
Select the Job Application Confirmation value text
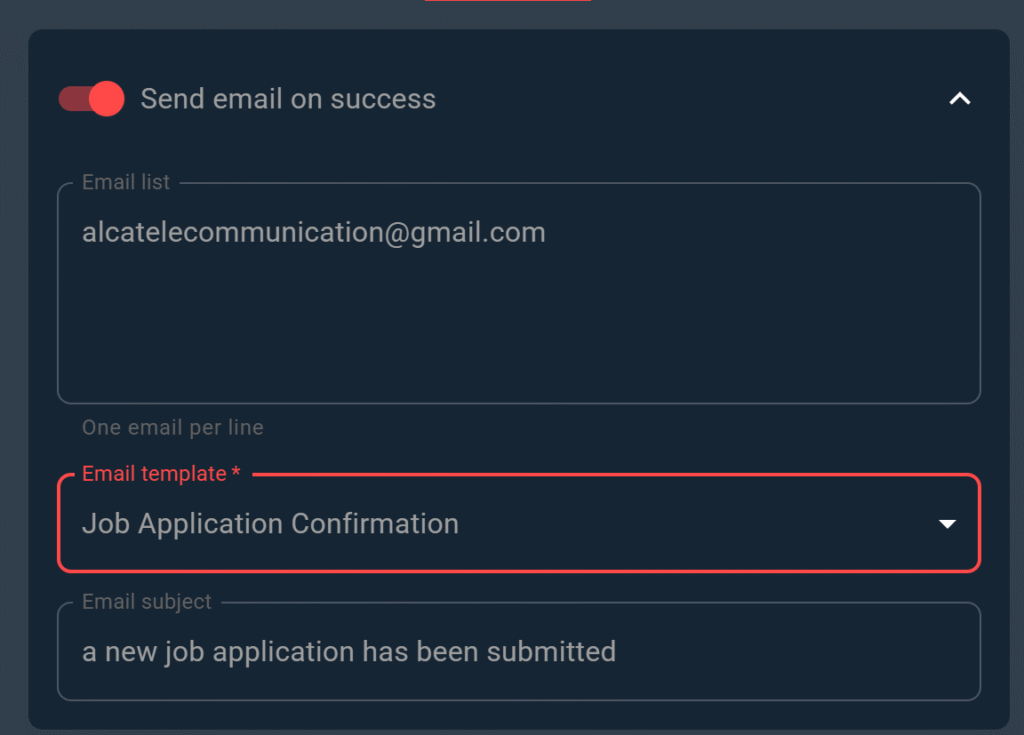(x=270, y=523)
